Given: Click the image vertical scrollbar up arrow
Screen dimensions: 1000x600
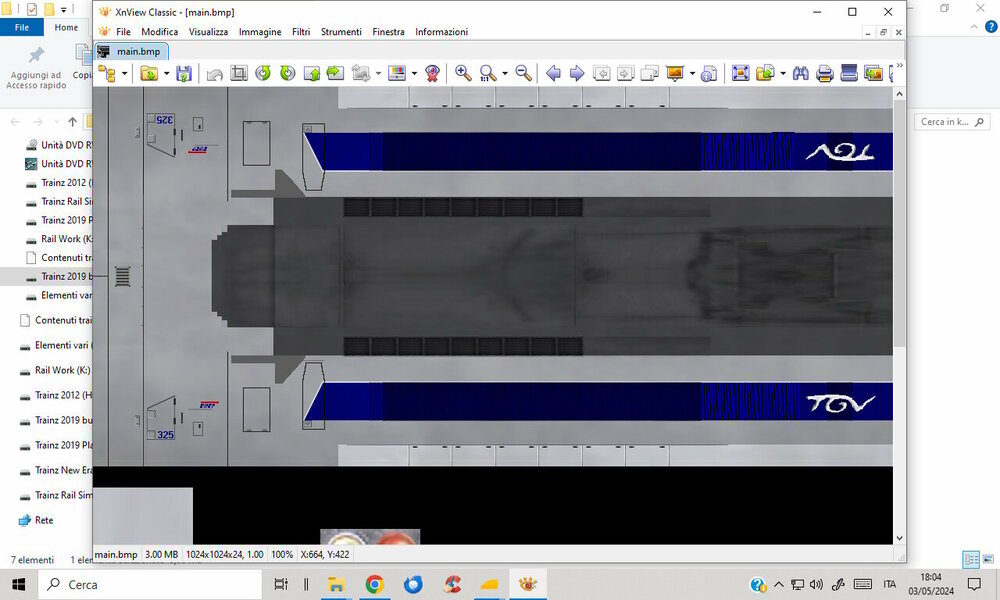Looking at the screenshot, I should coord(899,94).
